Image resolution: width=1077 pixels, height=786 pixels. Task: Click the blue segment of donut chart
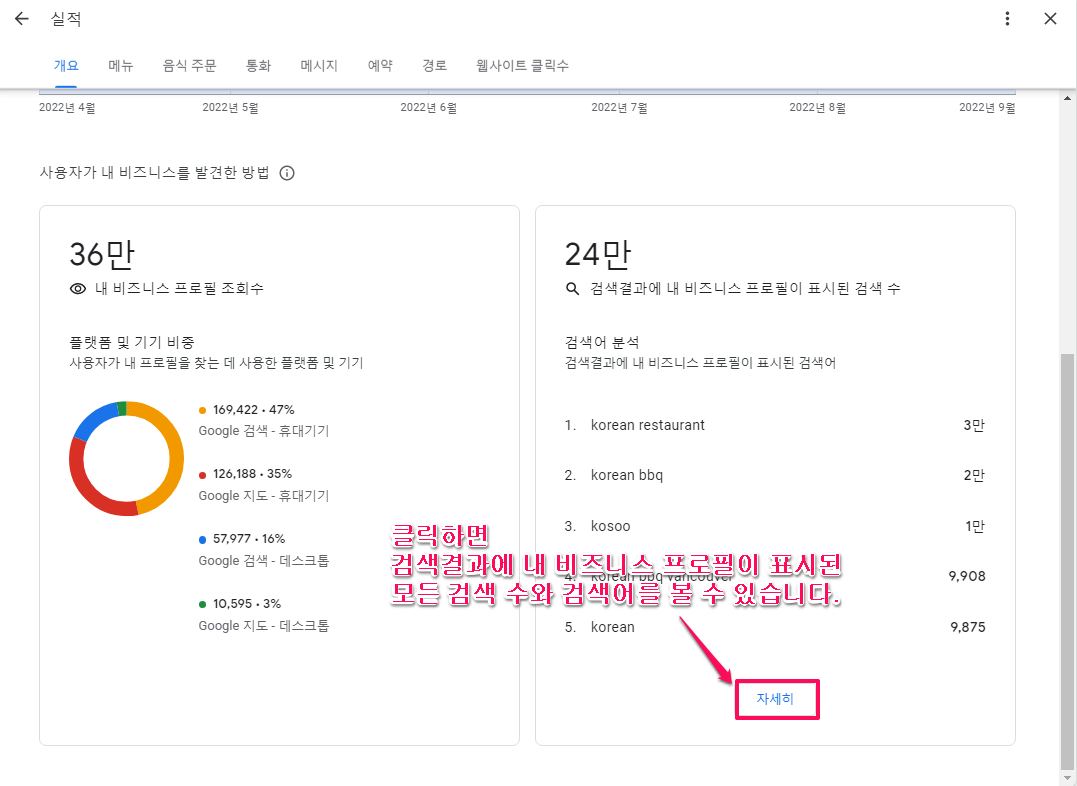pyautogui.click(x=93, y=418)
